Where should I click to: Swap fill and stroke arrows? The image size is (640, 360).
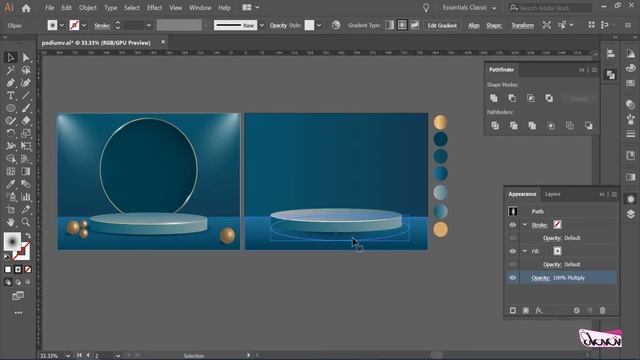point(28,236)
